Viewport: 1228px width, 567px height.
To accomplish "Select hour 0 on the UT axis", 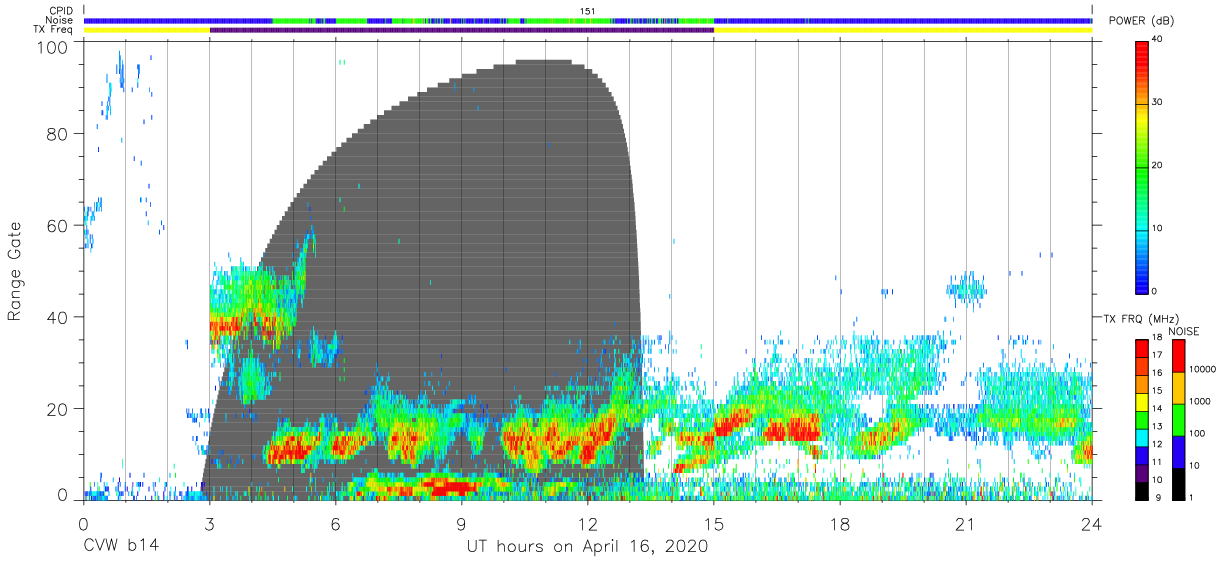I will click(82, 522).
